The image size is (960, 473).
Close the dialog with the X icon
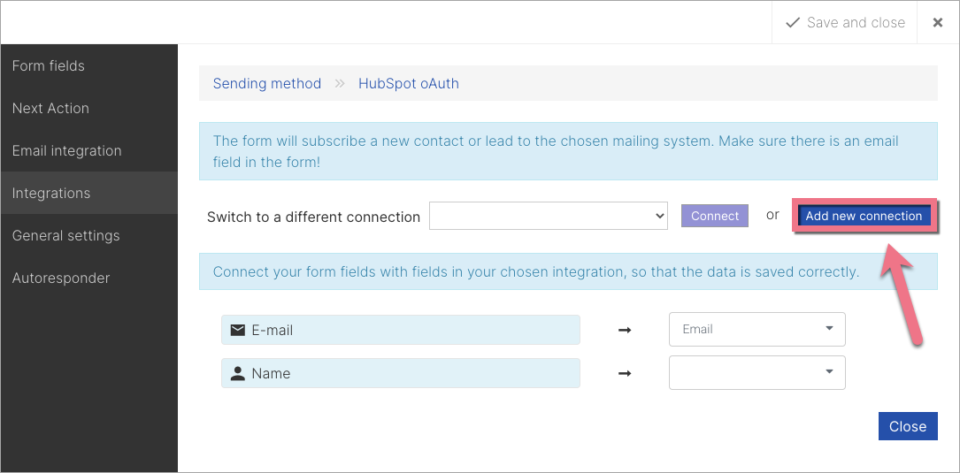pos(937,23)
